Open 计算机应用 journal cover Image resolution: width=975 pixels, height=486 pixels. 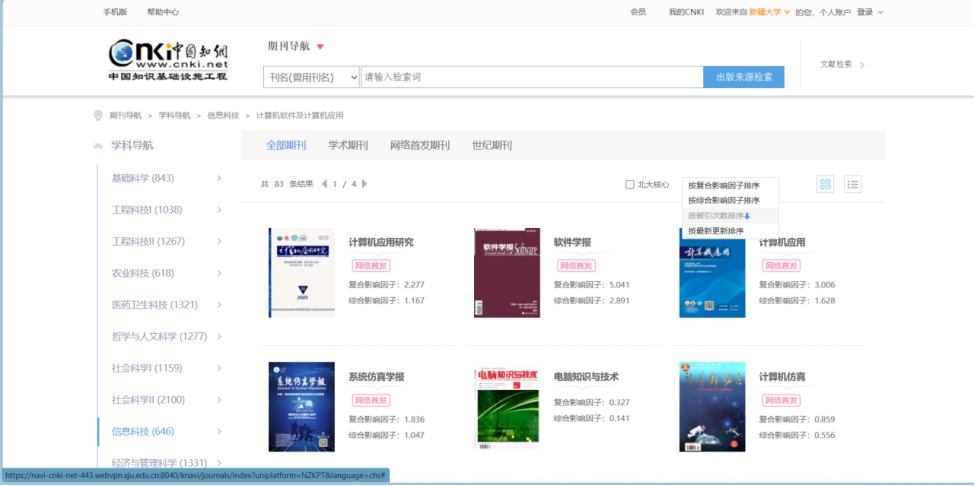click(x=712, y=273)
